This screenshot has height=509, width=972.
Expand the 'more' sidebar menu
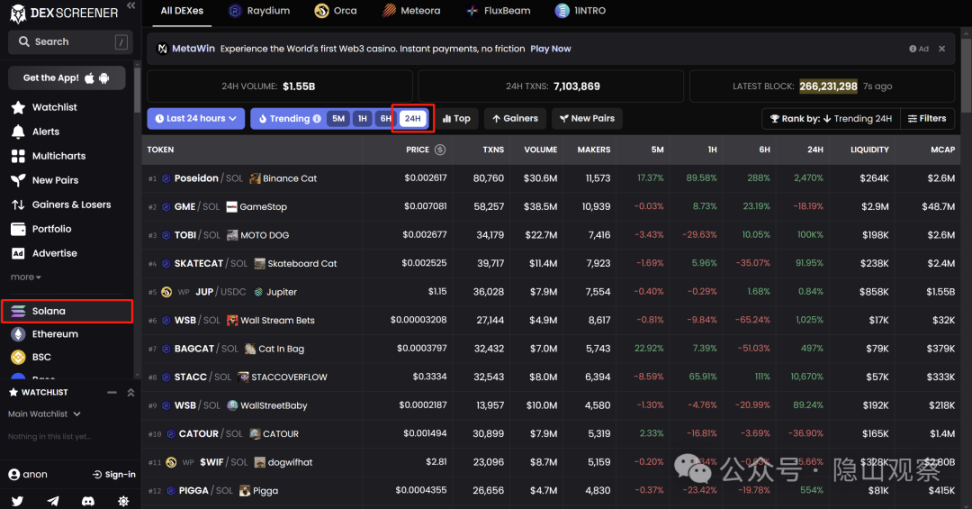point(25,277)
